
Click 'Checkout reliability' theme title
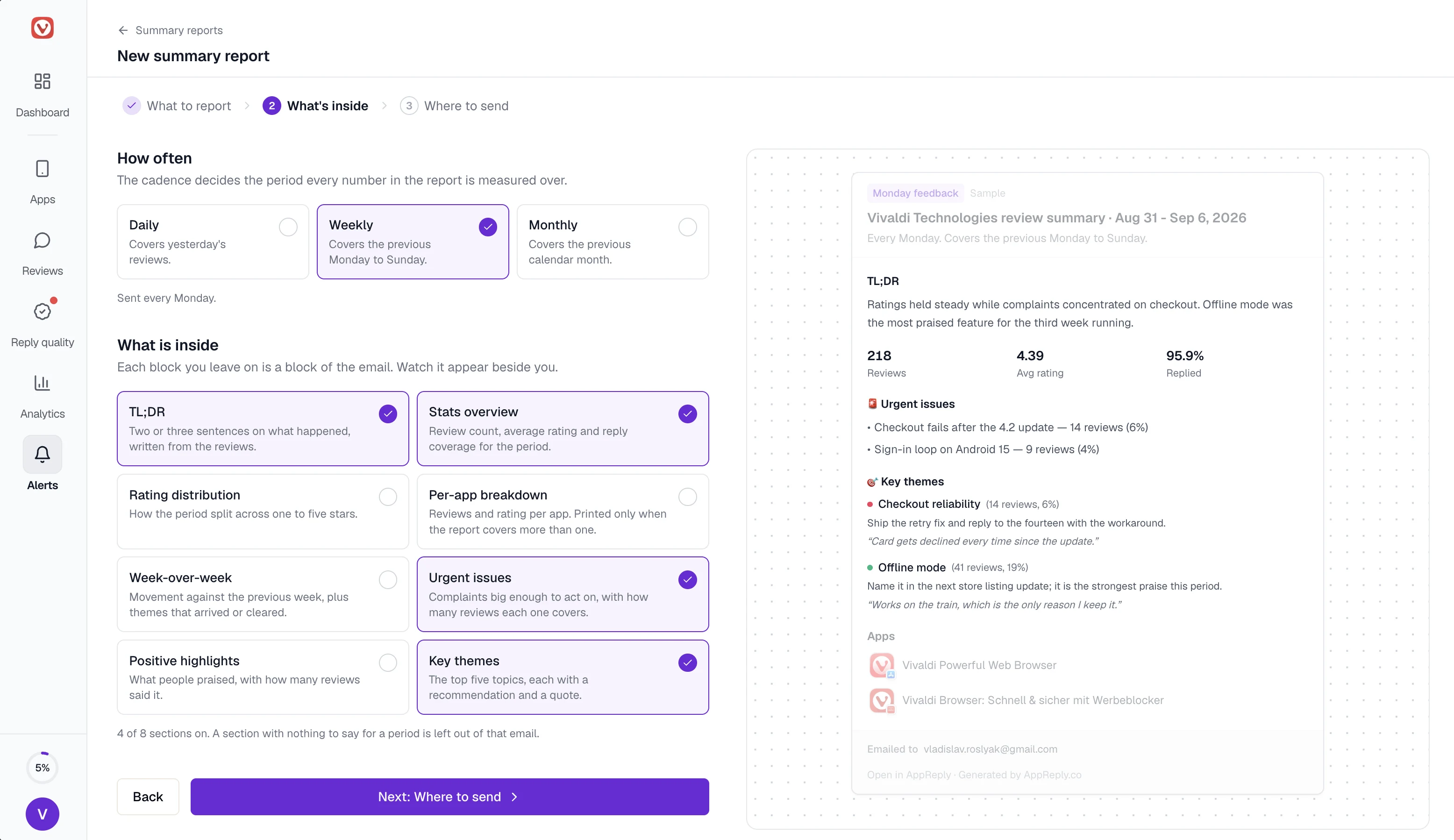pos(929,504)
